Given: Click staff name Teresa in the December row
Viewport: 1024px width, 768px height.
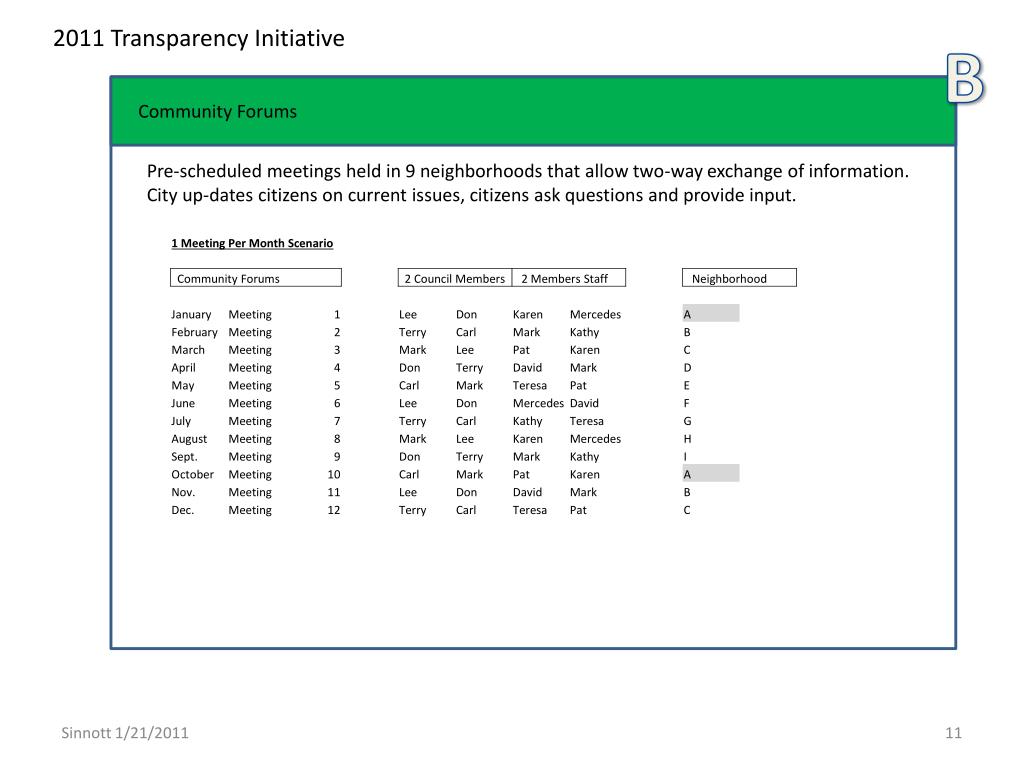Looking at the screenshot, I should coord(530,510).
